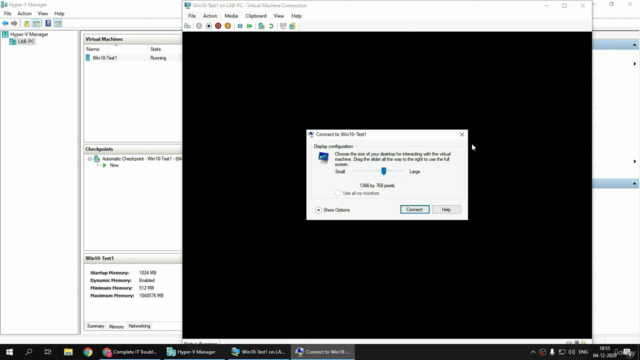The height and width of the screenshot is (360, 640).
Task: Revert the VM with the green undo arrow
Action: tap(271, 26)
